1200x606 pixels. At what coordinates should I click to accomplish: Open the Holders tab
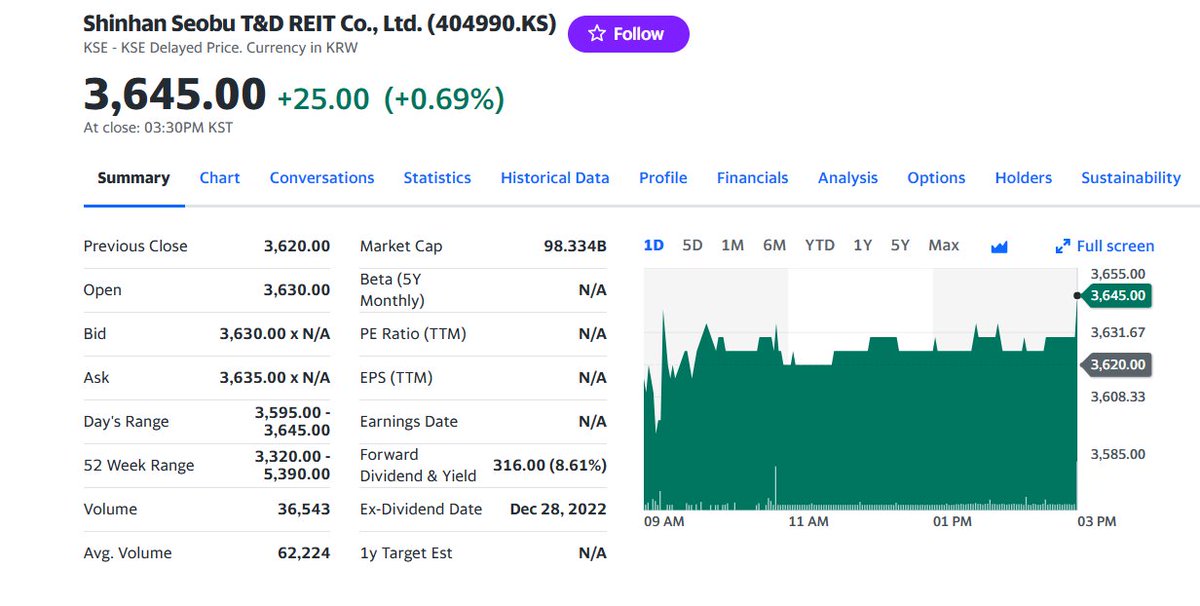(x=1023, y=178)
